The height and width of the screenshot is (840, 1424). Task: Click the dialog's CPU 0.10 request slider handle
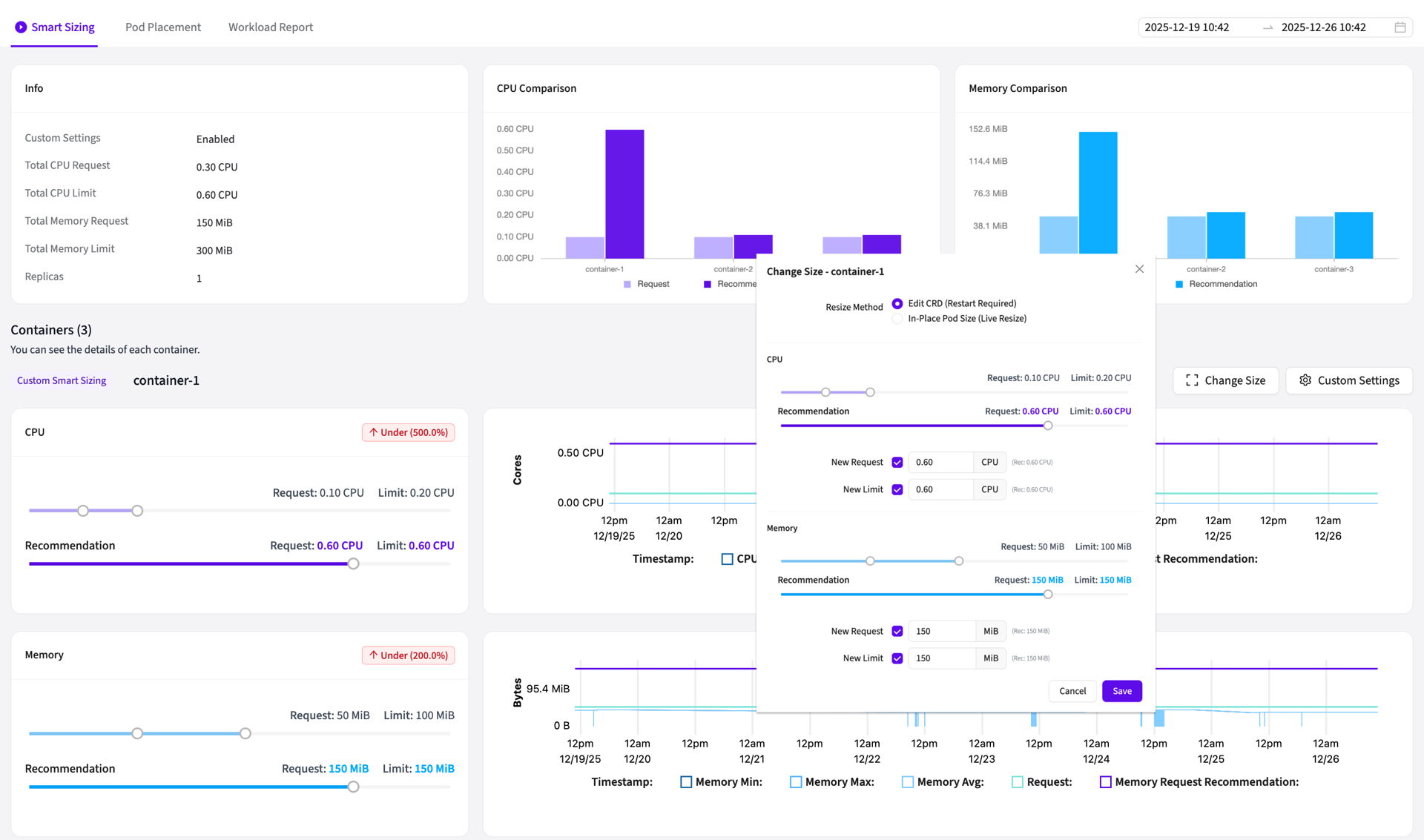825,392
